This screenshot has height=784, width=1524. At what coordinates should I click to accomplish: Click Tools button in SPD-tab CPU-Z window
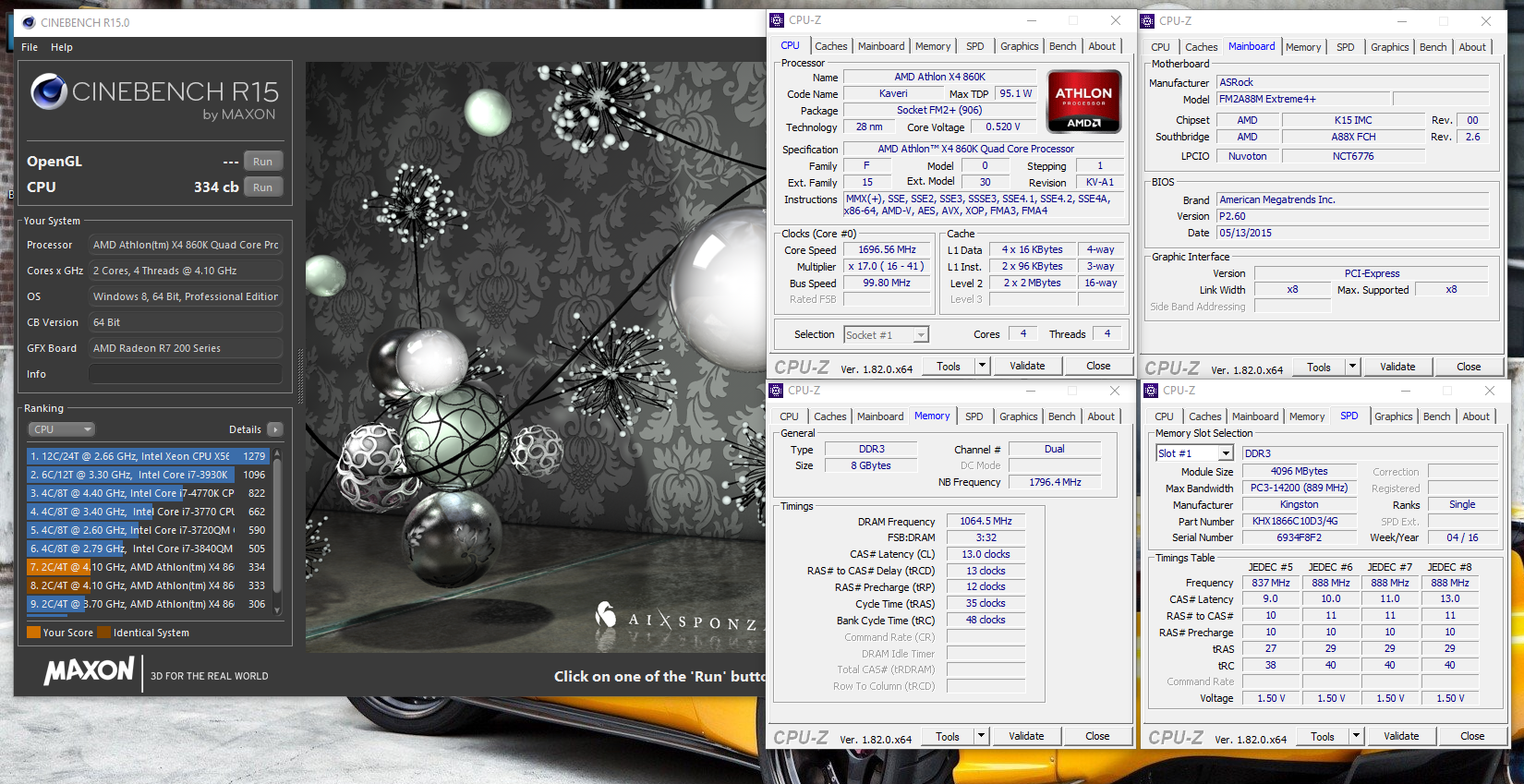[x=1323, y=736]
